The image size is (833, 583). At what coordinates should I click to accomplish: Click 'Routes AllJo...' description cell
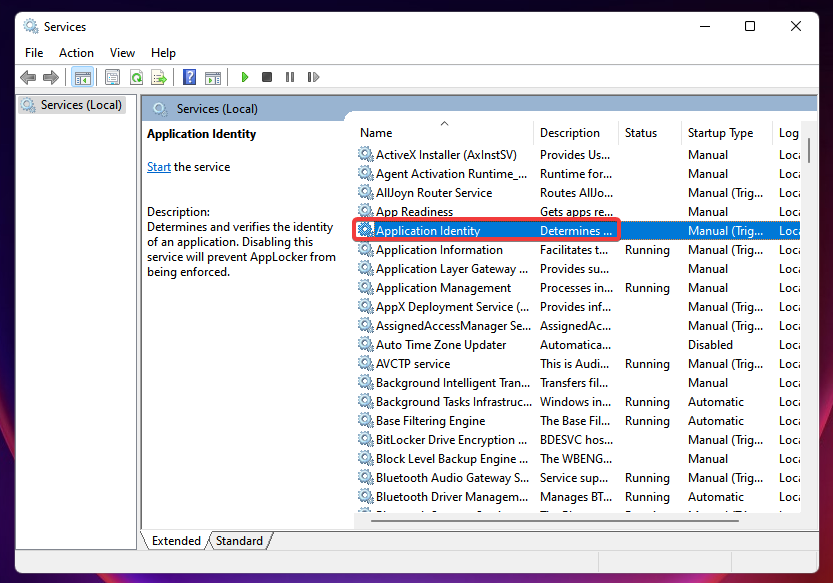point(576,192)
